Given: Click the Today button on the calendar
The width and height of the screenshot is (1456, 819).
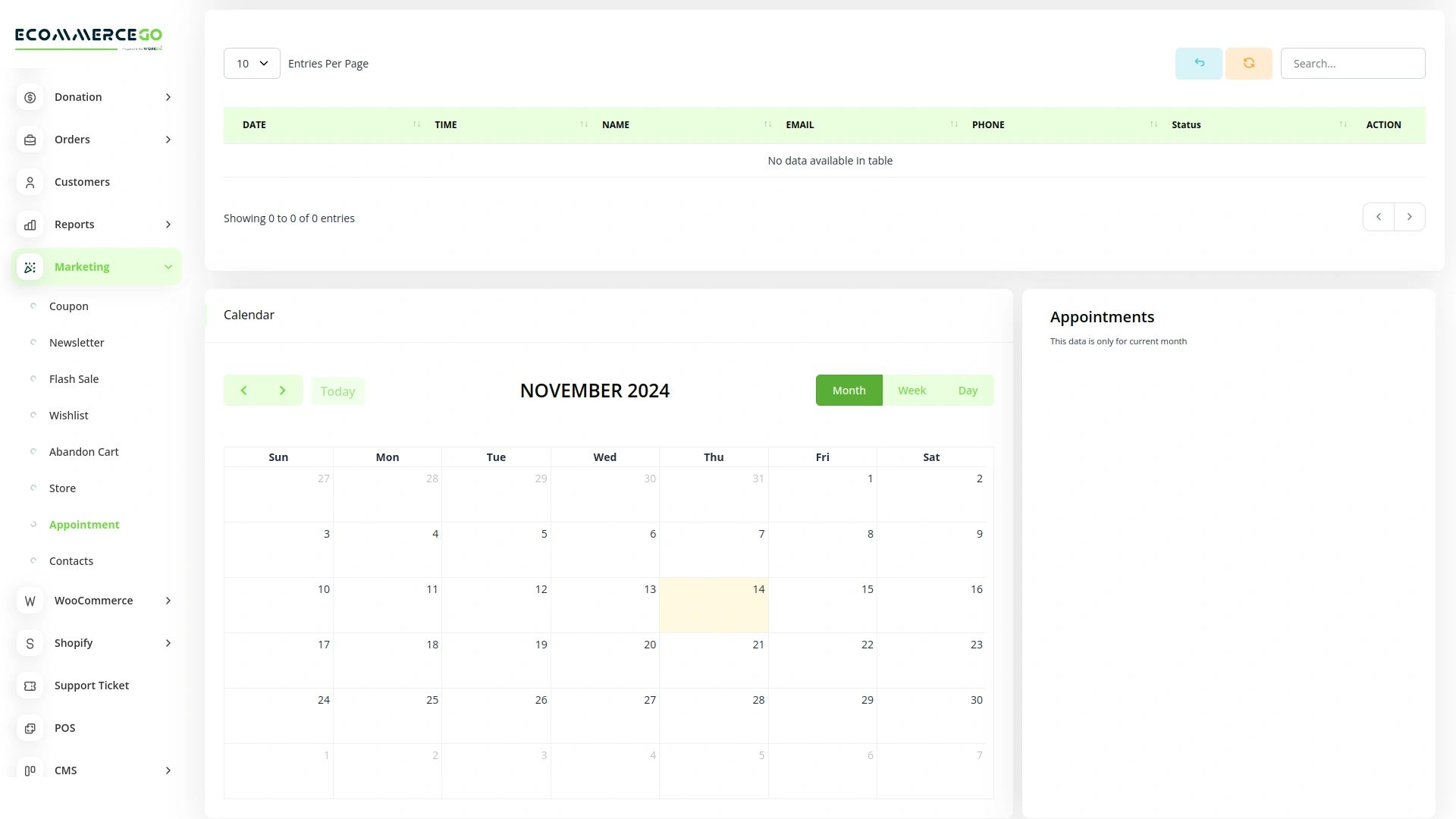Looking at the screenshot, I should pyautogui.click(x=338, y=391).
